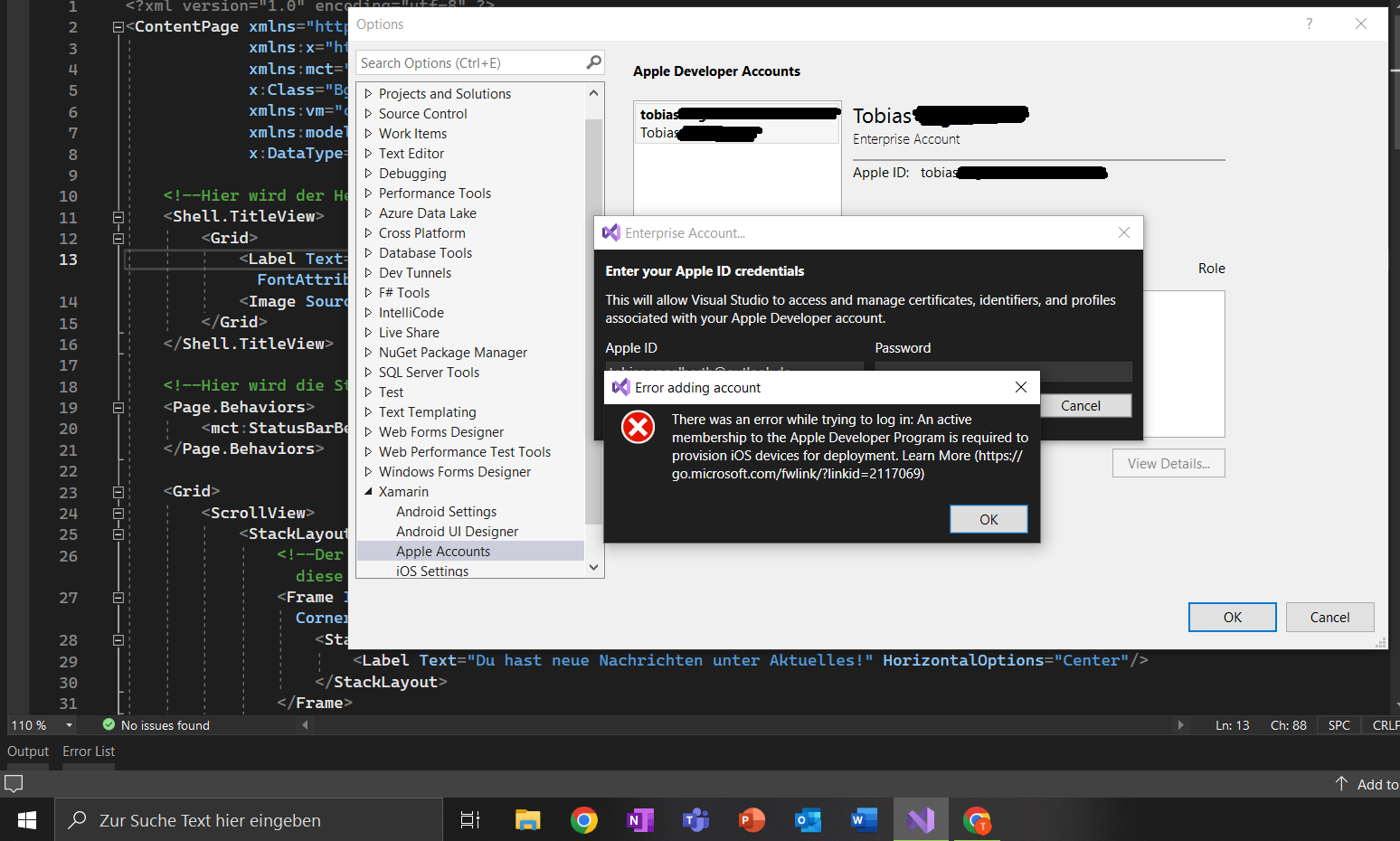This screenshot has width=1400, height=841.
Task: Open PowerPoint from taskbar
Action: coord(752,820)
